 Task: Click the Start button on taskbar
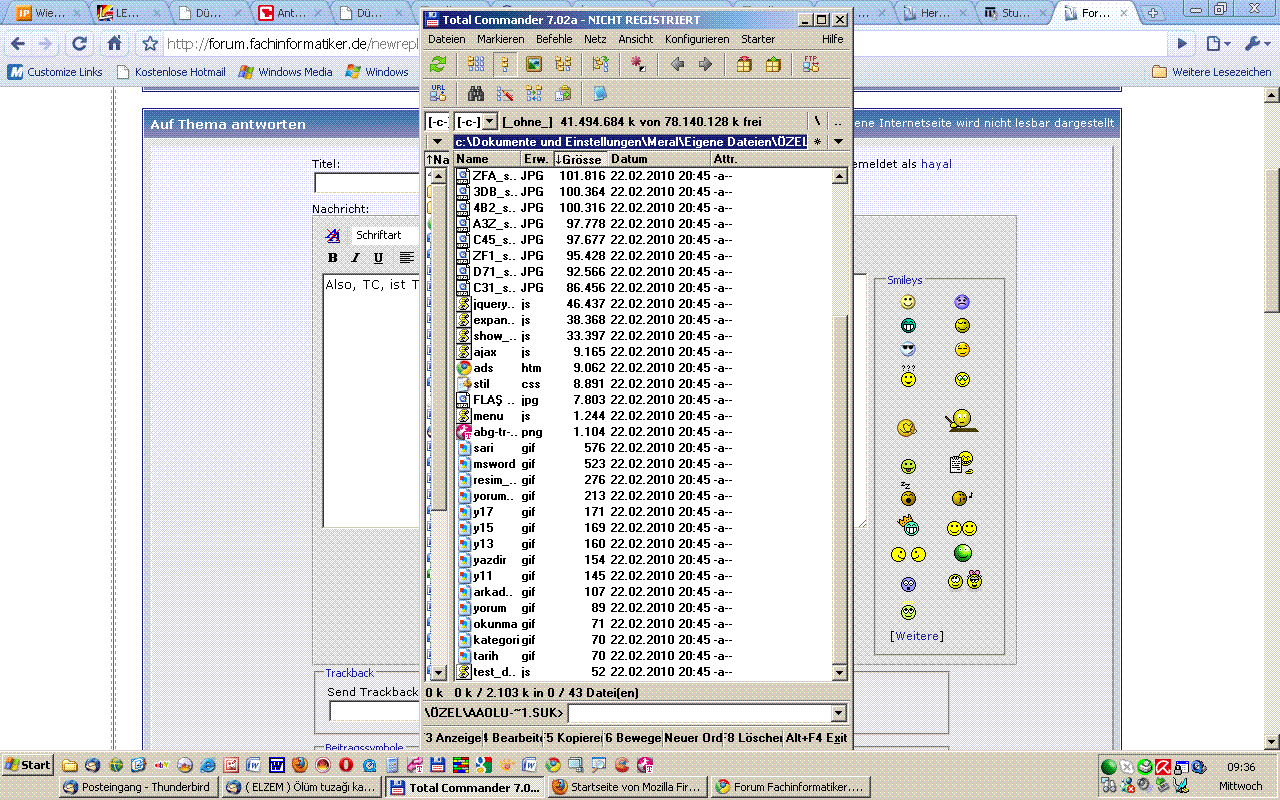click(27, 765)
